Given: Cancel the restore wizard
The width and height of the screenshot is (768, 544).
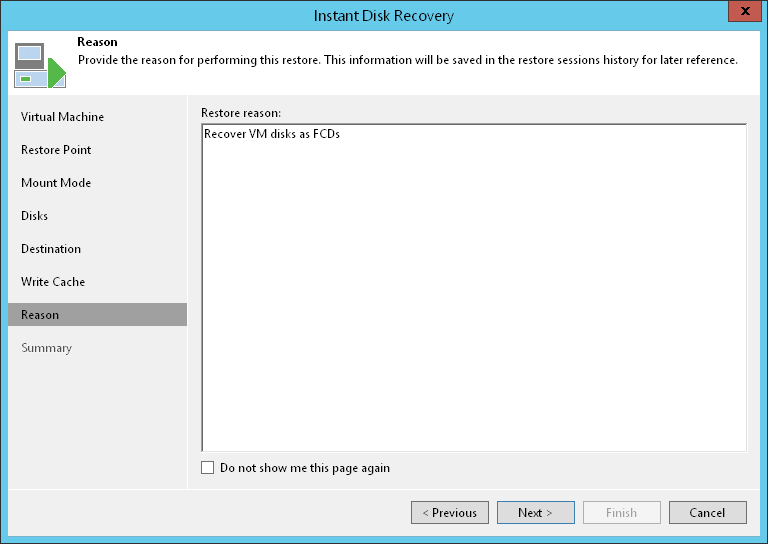Looking at the screenshot, I should coord(707,513).
